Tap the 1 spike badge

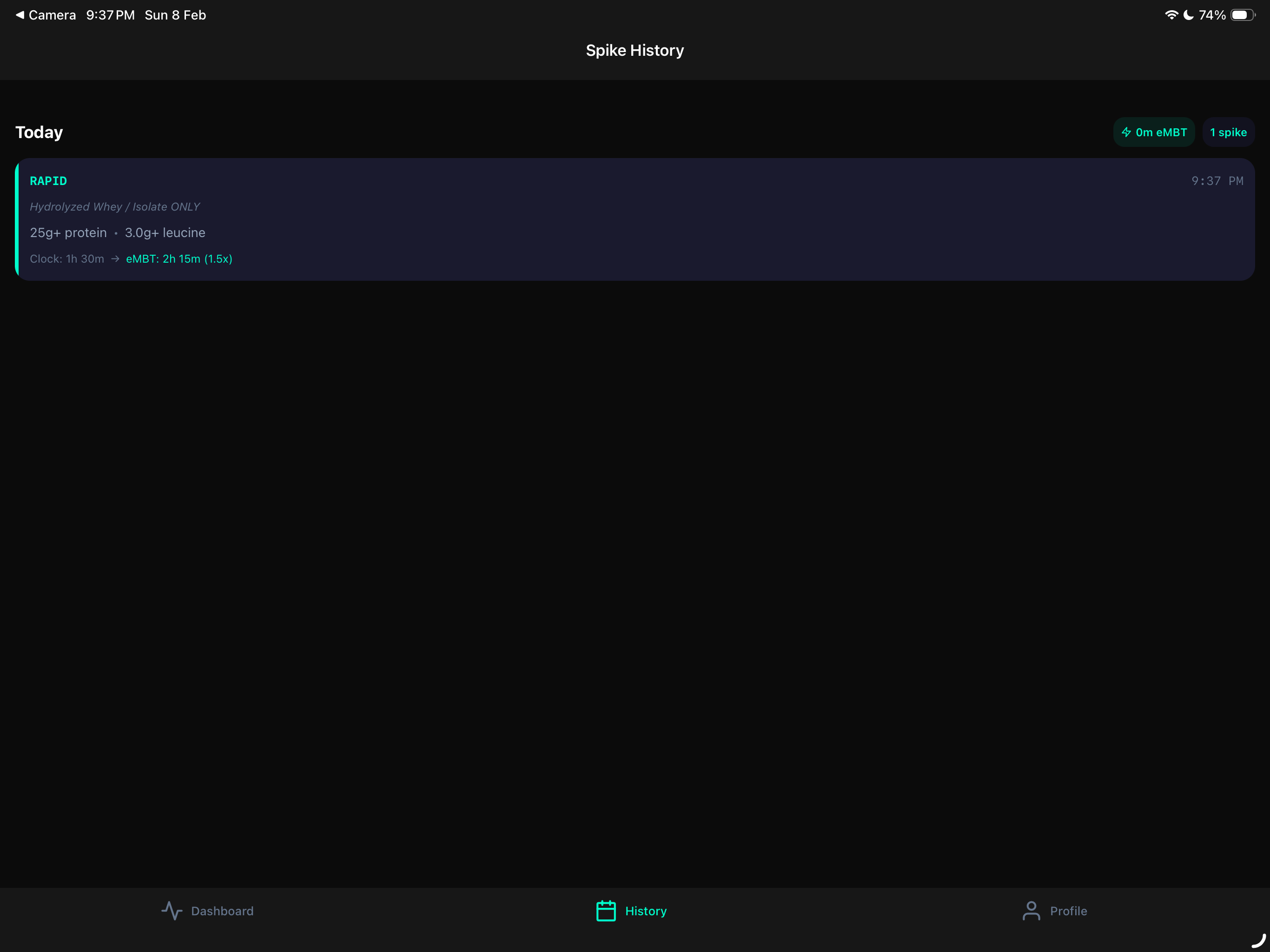1228,132
